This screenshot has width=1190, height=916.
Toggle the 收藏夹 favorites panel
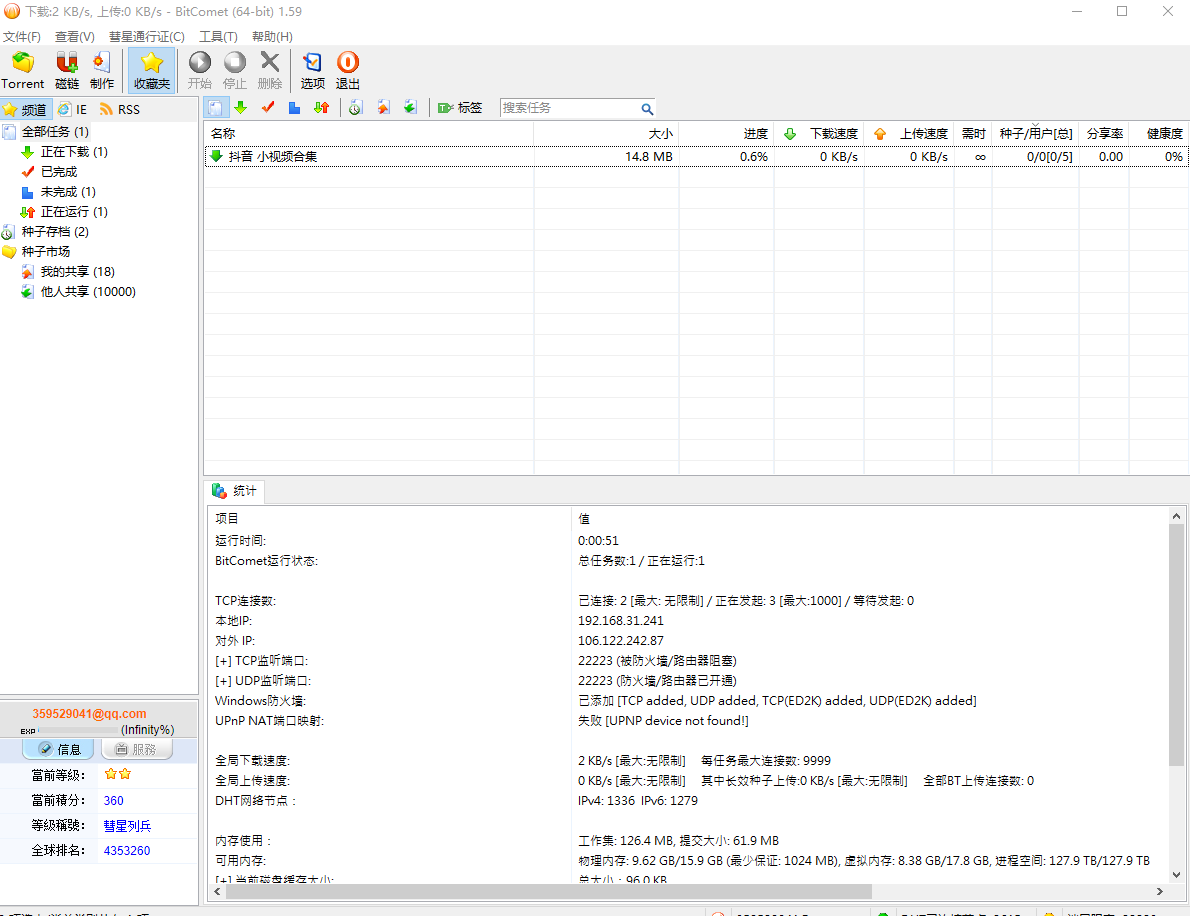tap(152, 70)
